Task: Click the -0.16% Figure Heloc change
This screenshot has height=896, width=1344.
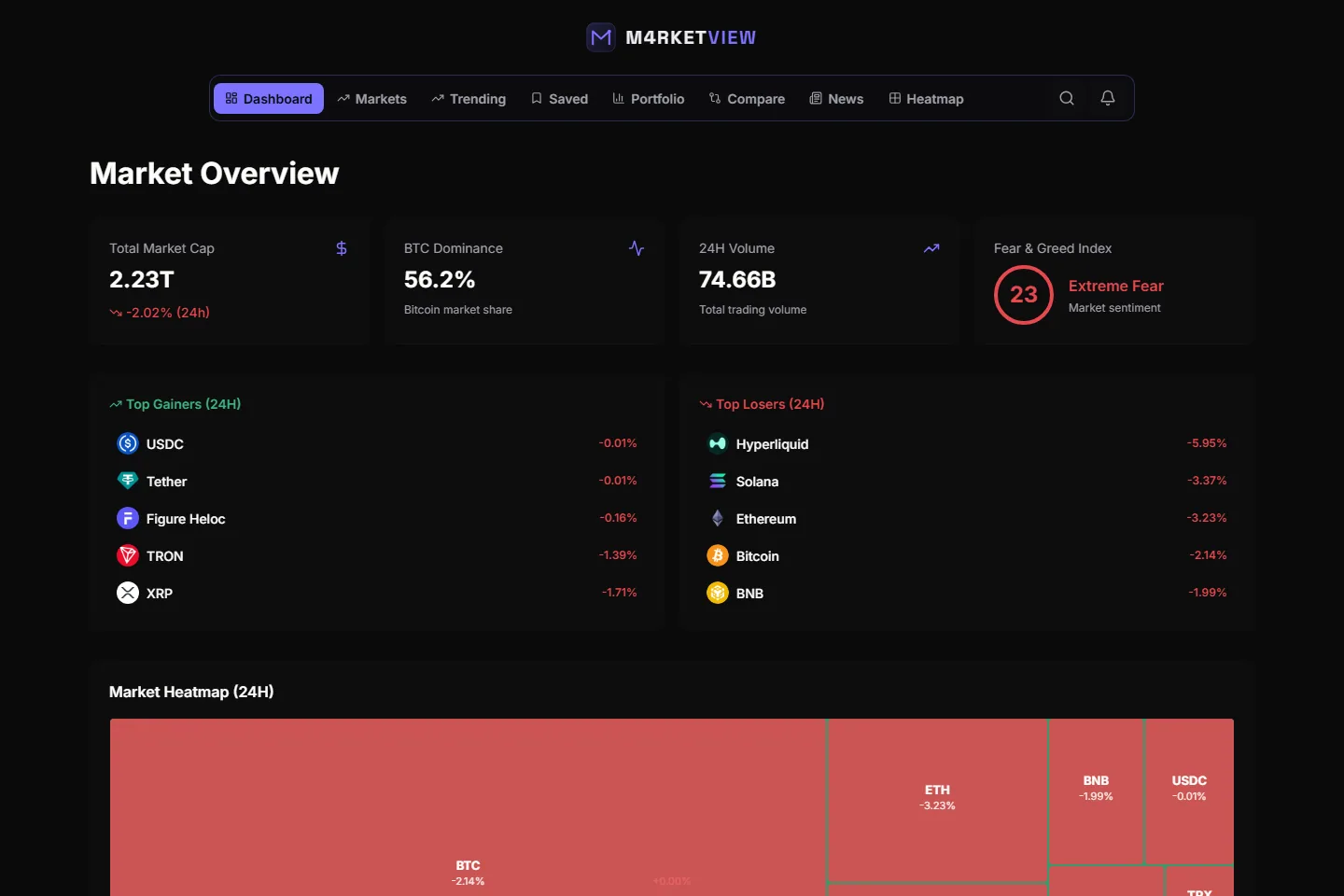Action: tap(618, 518)
